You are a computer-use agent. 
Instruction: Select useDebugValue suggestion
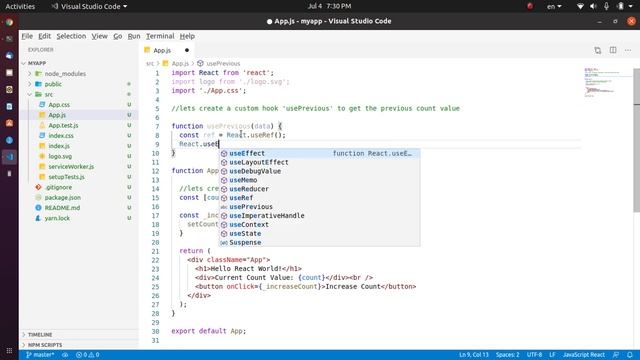320,171
